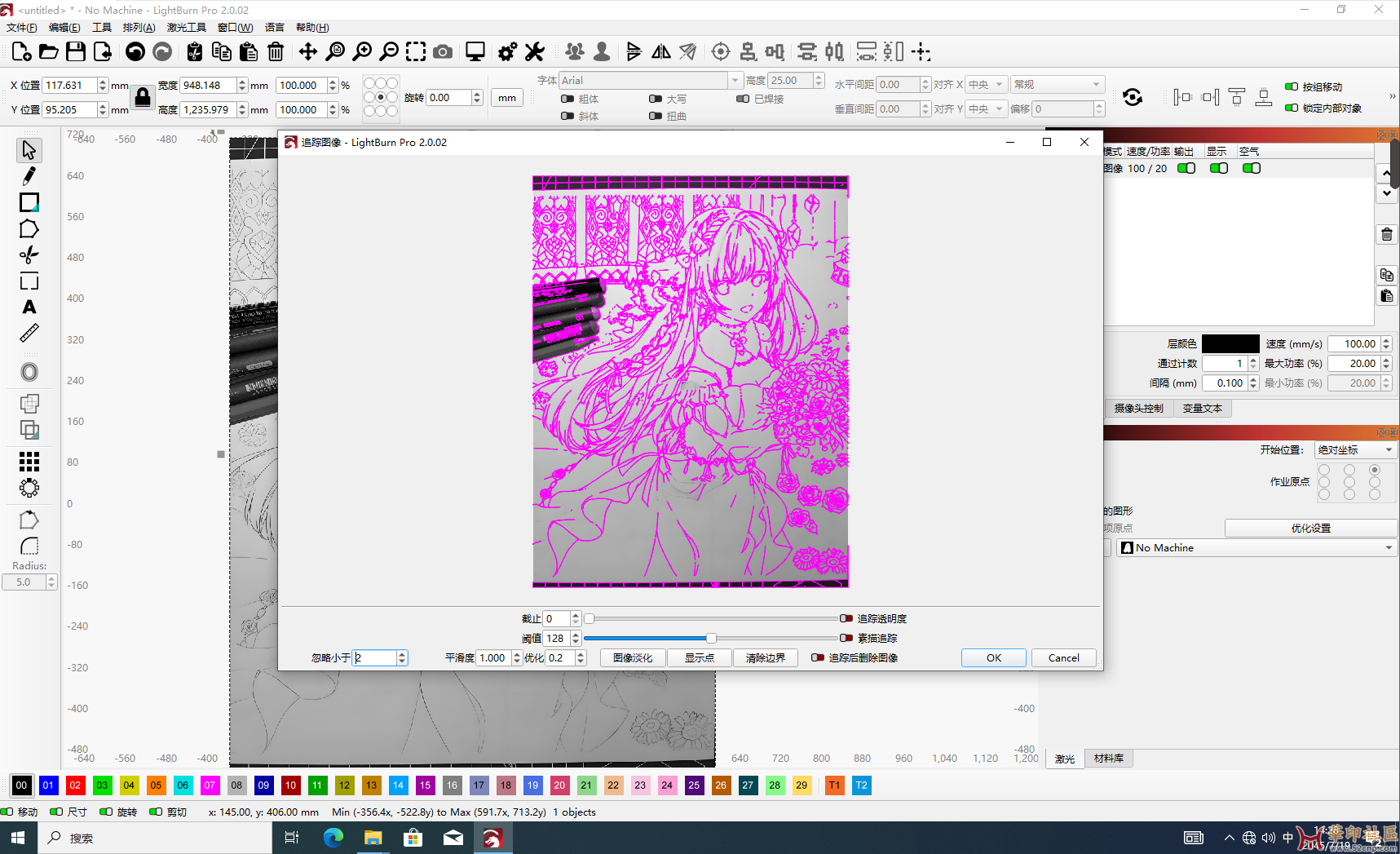Toggle 追踪后删除图像 switch
Image resolution: width=1400 pixels, height=854 pixels.
point(818,657)
